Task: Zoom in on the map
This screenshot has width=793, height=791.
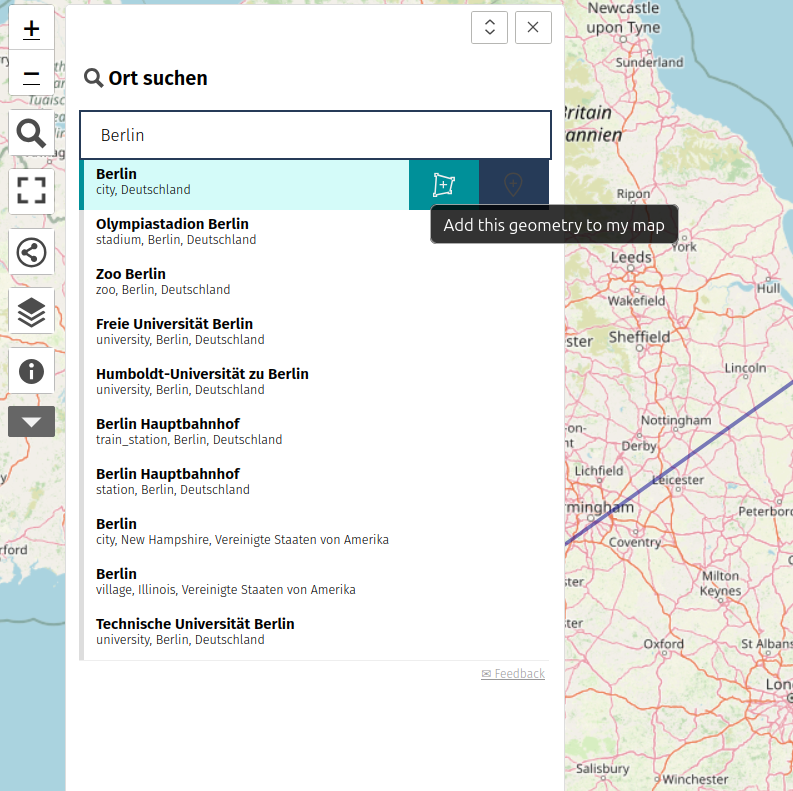Action: (32, 28)
